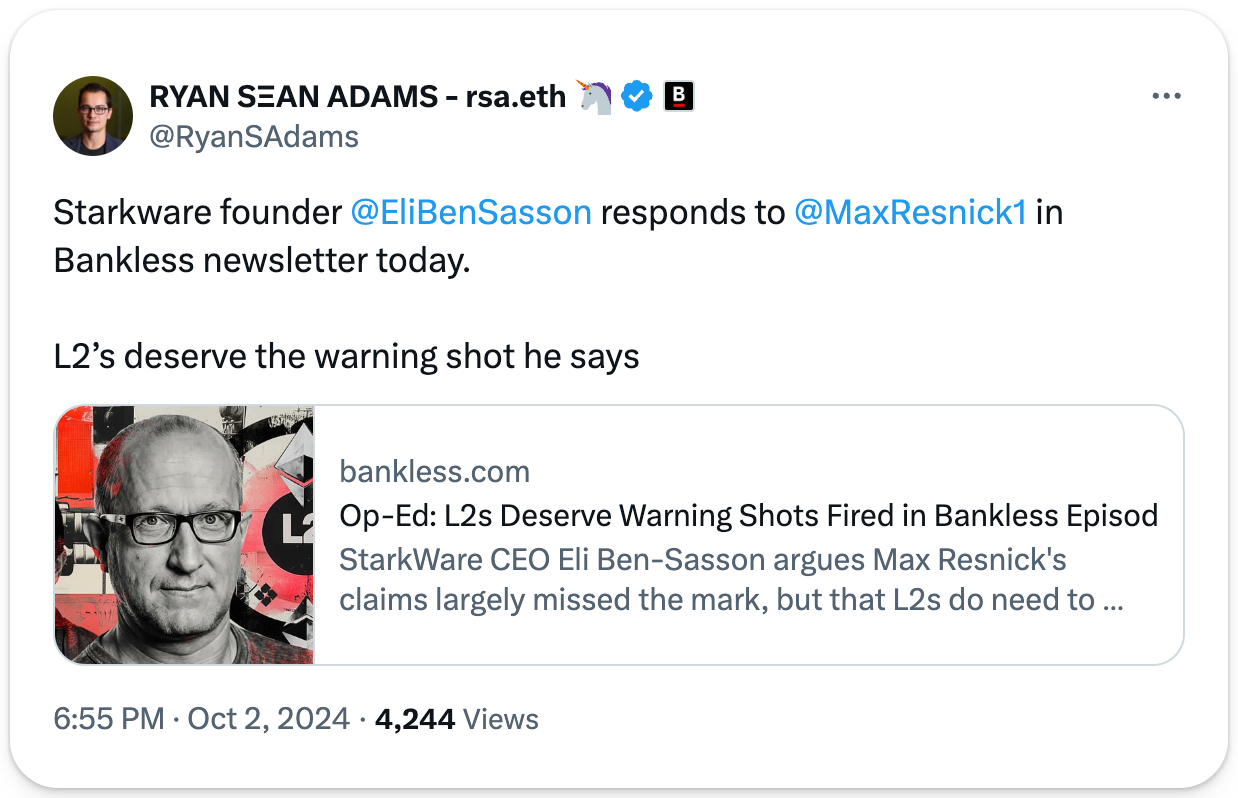Image resolution: width=1238 pixels, height=798 pixels.
Task: Click the 4,244 Views count
Action: pos(456,718)
